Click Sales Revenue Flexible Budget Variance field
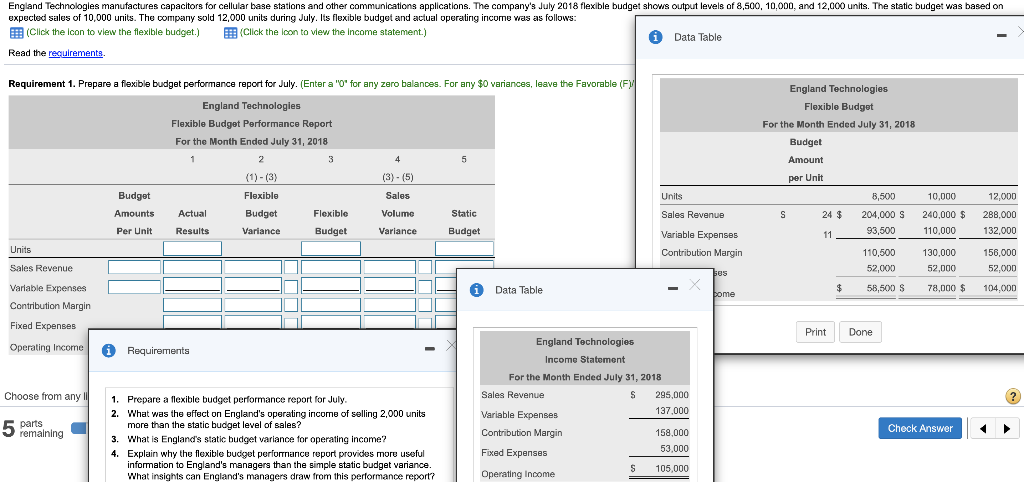1024x483 pixels. [x=252, y=267]
